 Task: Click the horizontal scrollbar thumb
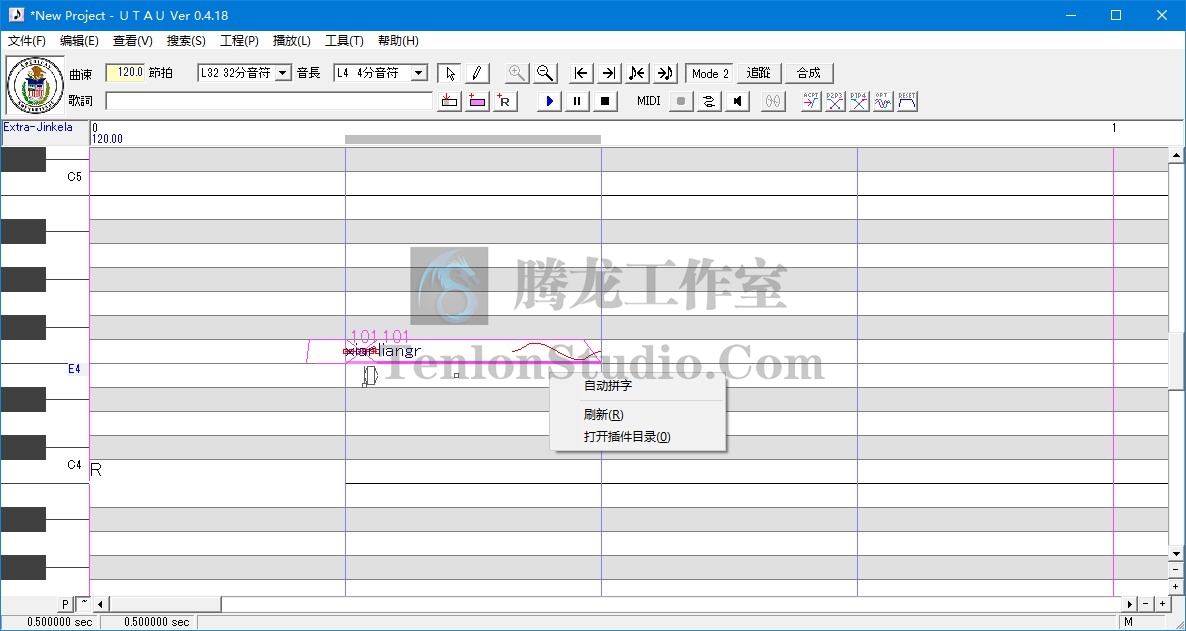165,604
